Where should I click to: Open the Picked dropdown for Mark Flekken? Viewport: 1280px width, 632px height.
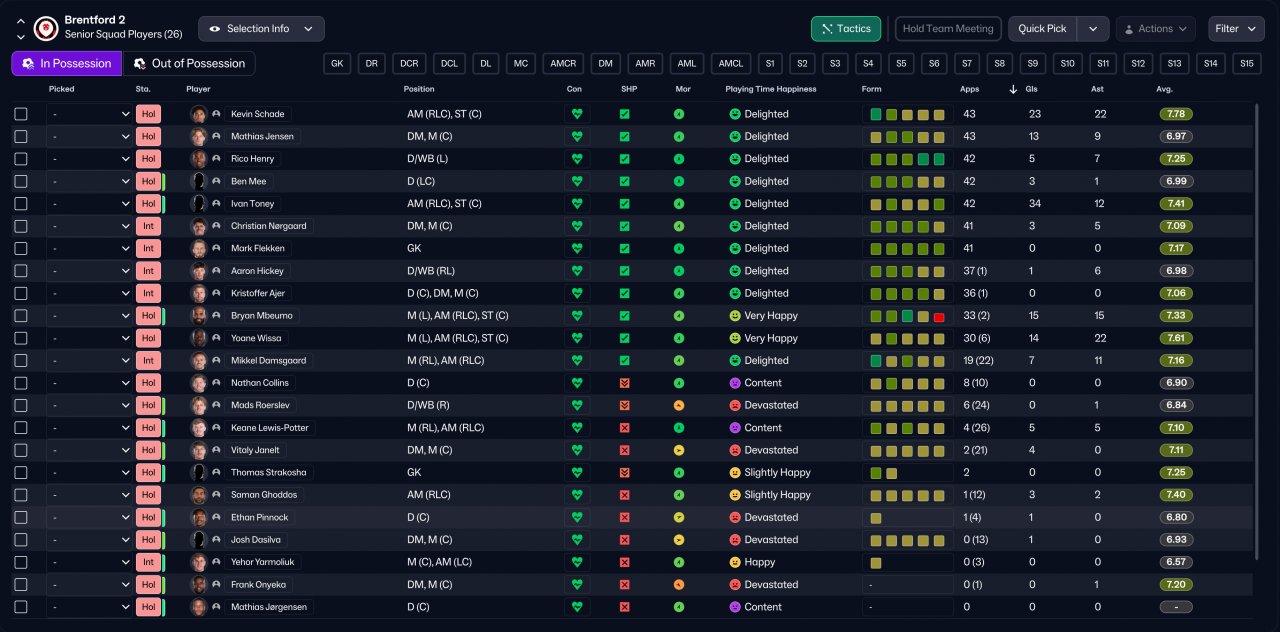pos(90,249)
